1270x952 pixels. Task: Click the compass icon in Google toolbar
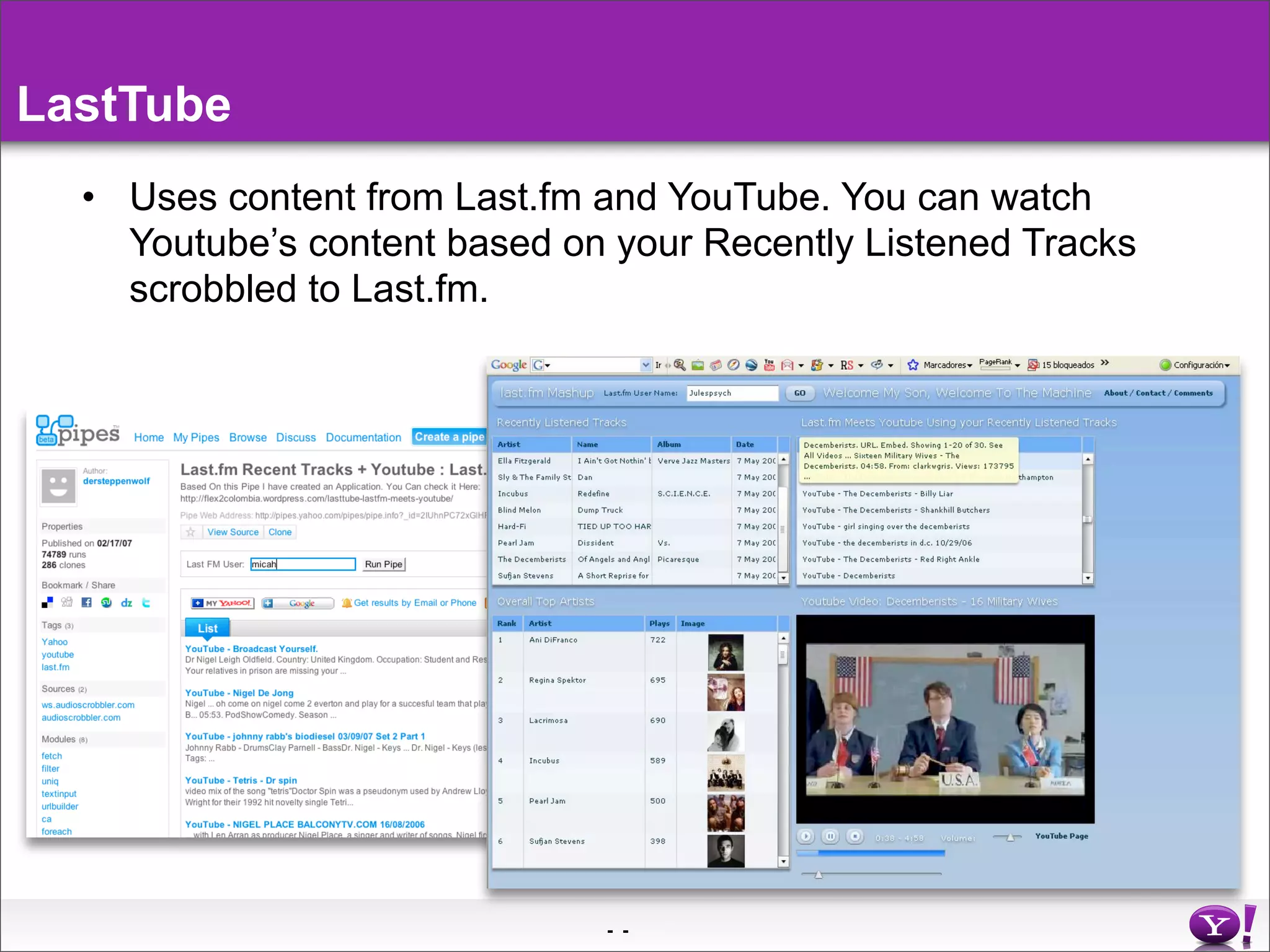tap(733, 365)
